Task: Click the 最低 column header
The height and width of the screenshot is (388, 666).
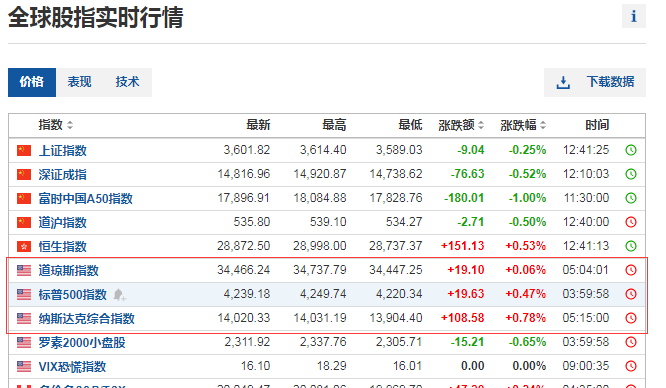Action: (410, 125)
